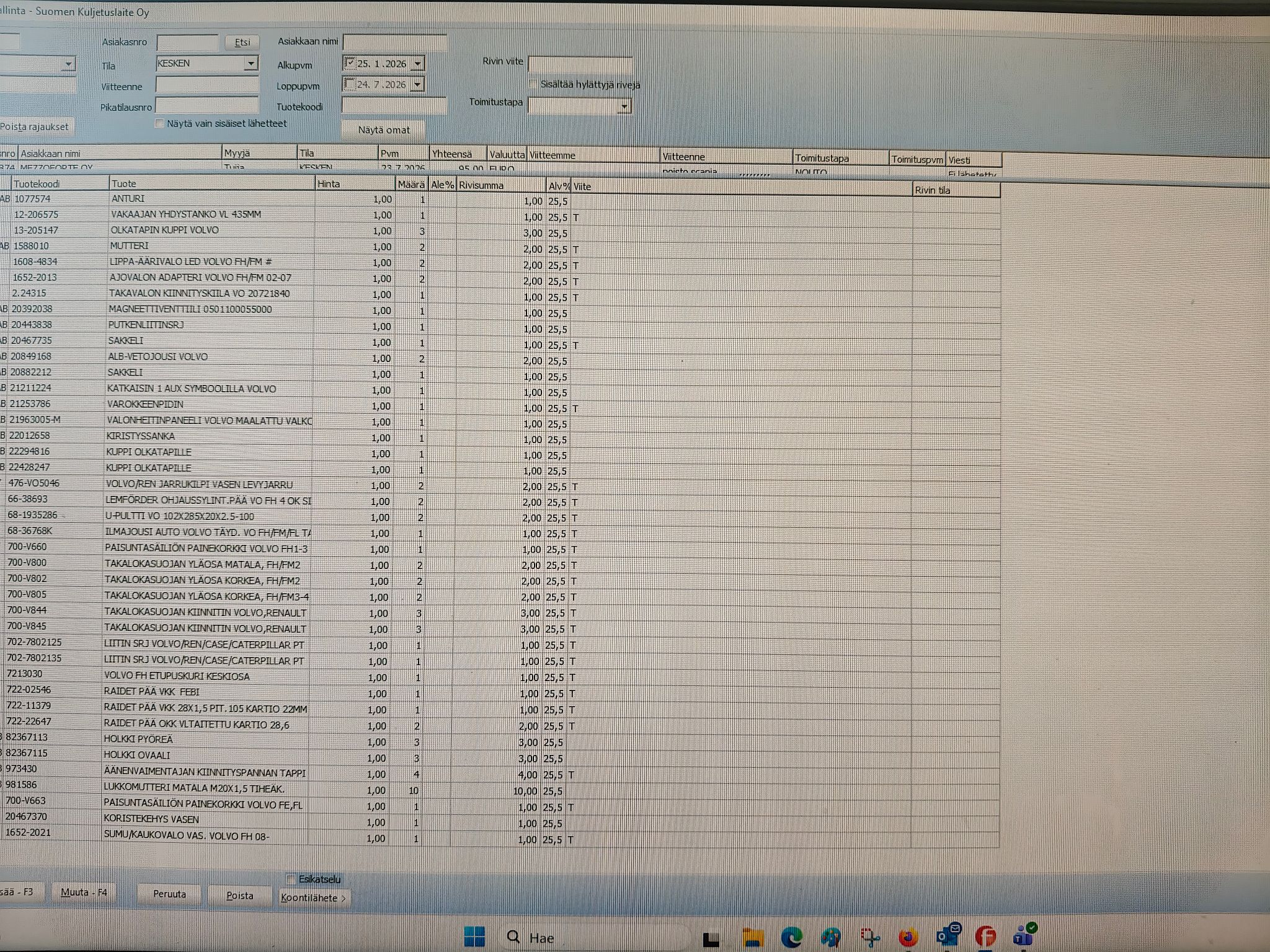Image resolution: width=1270 pixels, height=952 pixels.
Task: Launch Firefox from the taskbar
Action: pos(908,937)
